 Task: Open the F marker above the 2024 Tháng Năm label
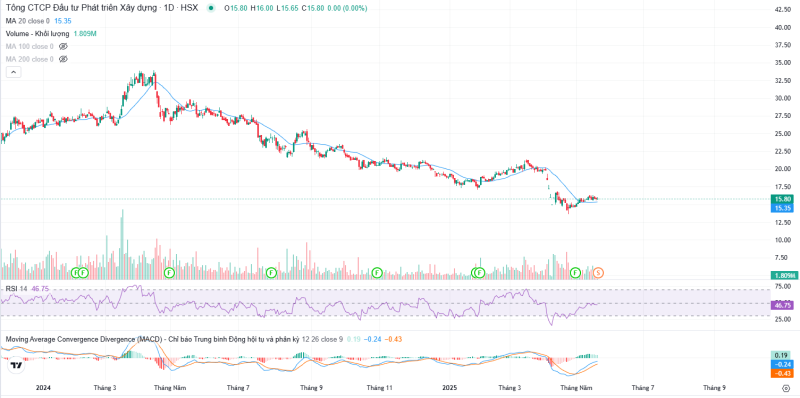click(x=169, y=273)
